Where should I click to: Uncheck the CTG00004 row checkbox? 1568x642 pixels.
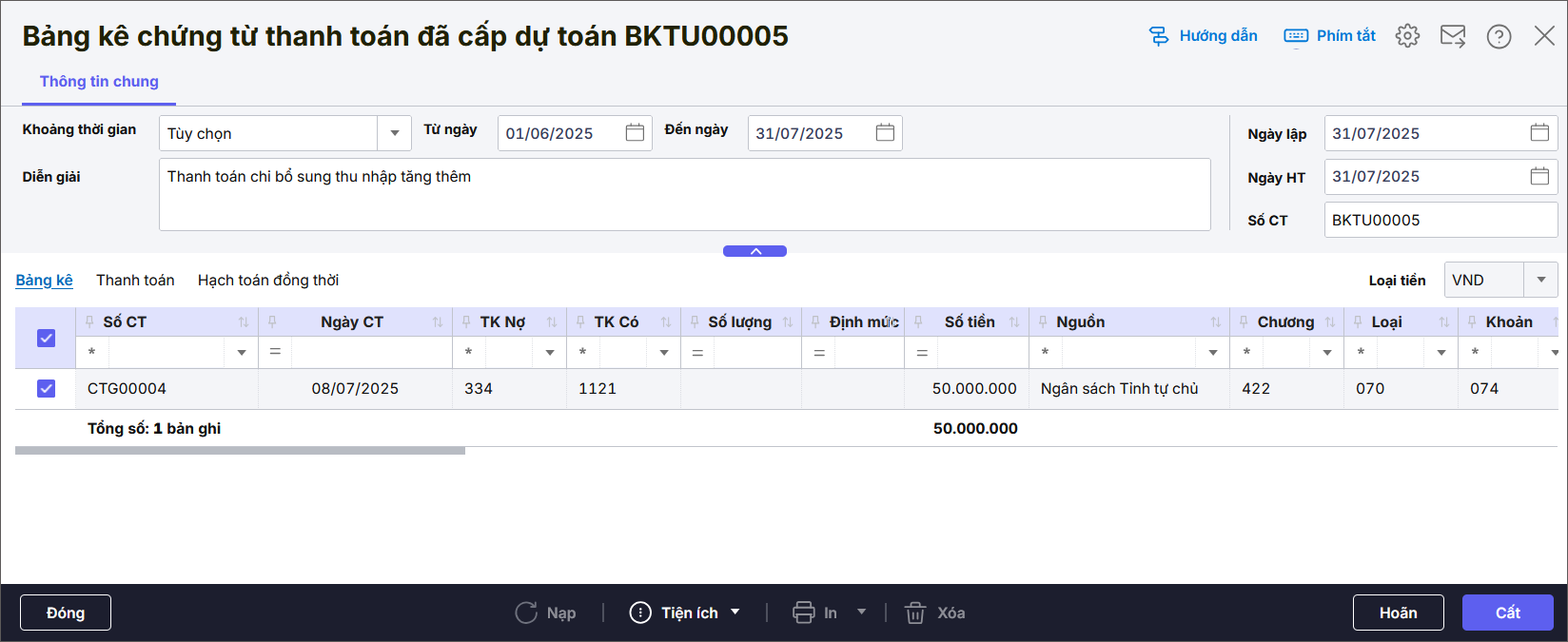click(46, 388)
